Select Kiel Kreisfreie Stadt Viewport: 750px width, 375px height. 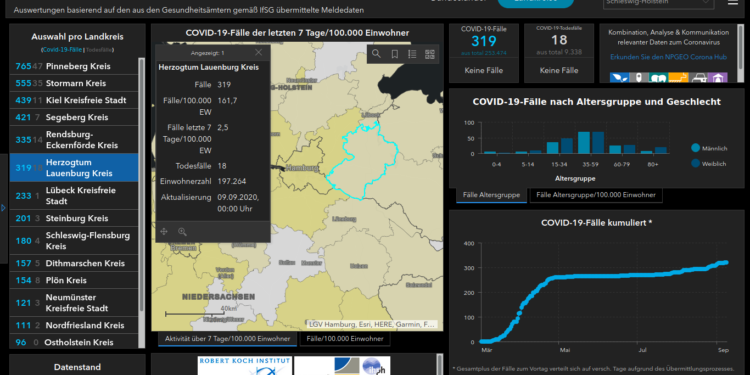point(74,100)
